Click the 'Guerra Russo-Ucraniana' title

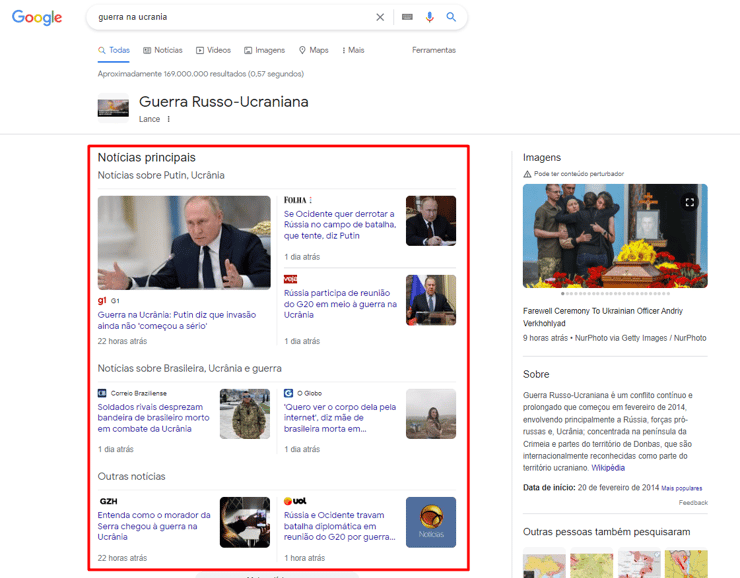pos(224,102)
